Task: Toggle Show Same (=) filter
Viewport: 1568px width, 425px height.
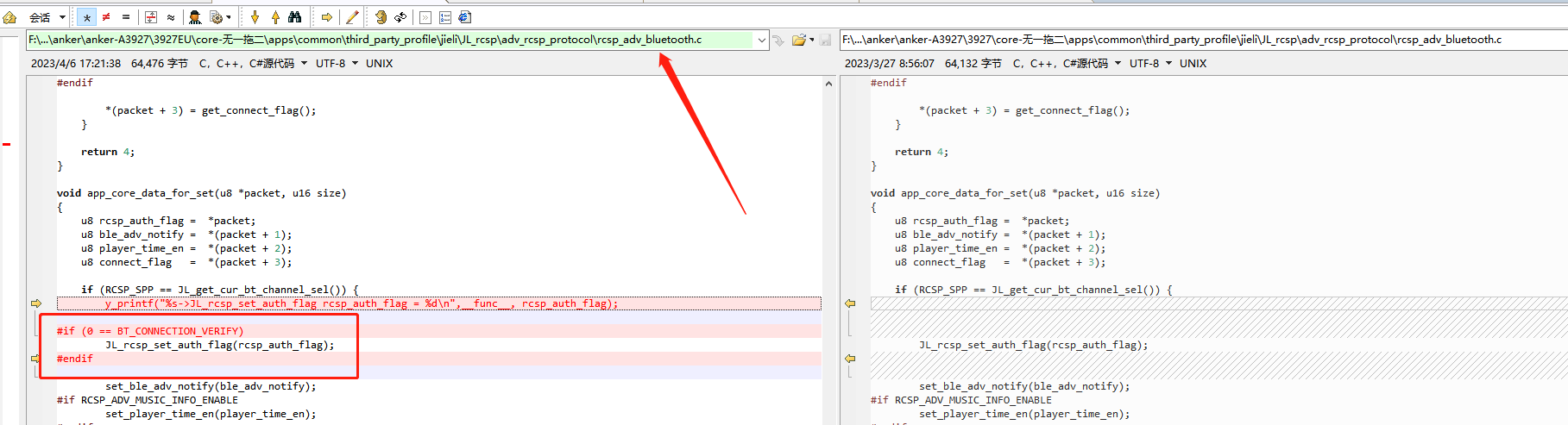Action: point(126,17)
